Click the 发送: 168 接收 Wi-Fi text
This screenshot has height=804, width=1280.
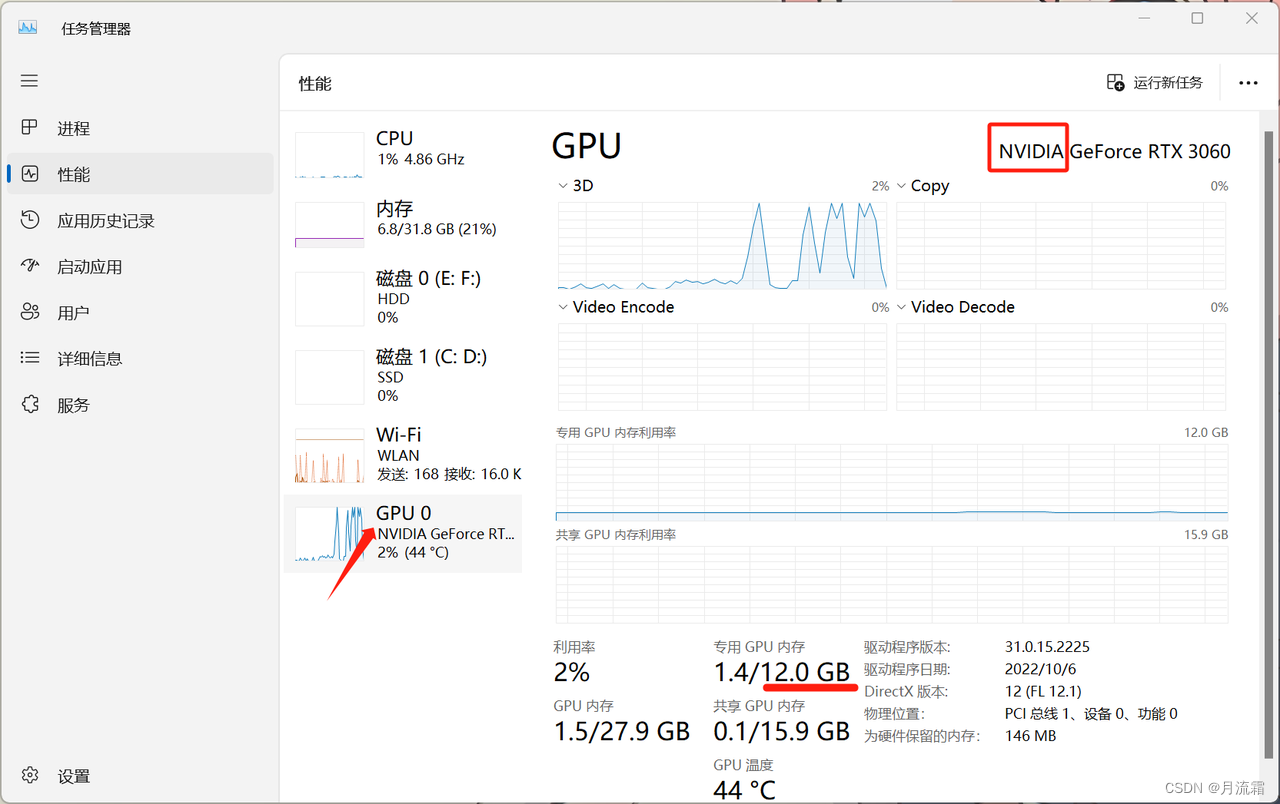click(449, 474)
